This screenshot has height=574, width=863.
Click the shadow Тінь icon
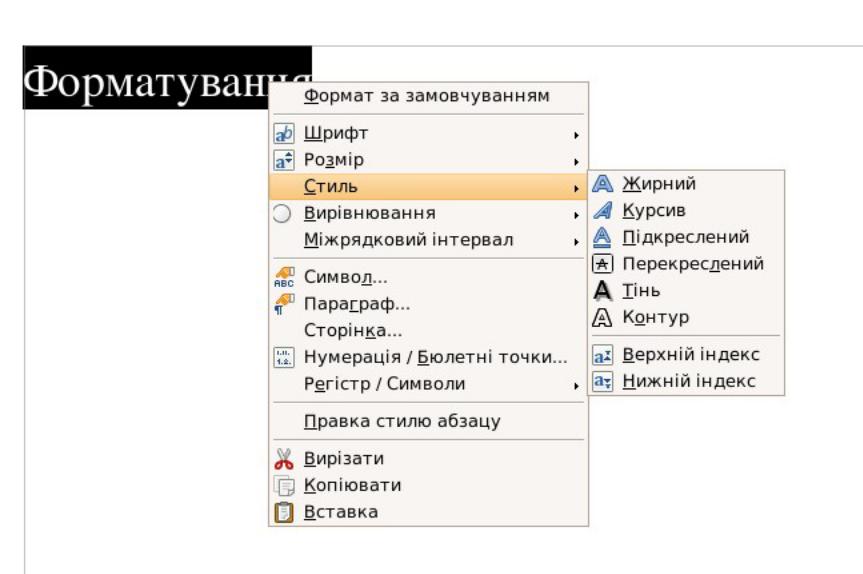(x=602, y=291)
